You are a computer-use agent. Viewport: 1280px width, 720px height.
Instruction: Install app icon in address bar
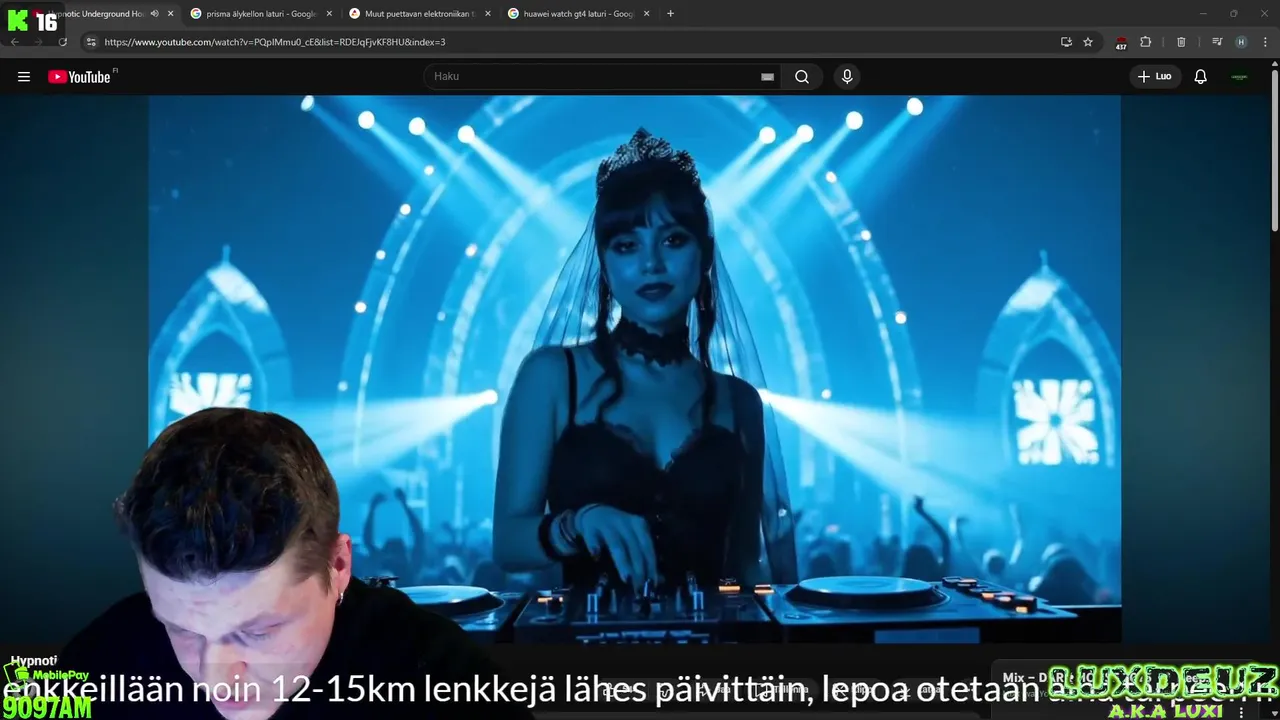(1066, 42)
